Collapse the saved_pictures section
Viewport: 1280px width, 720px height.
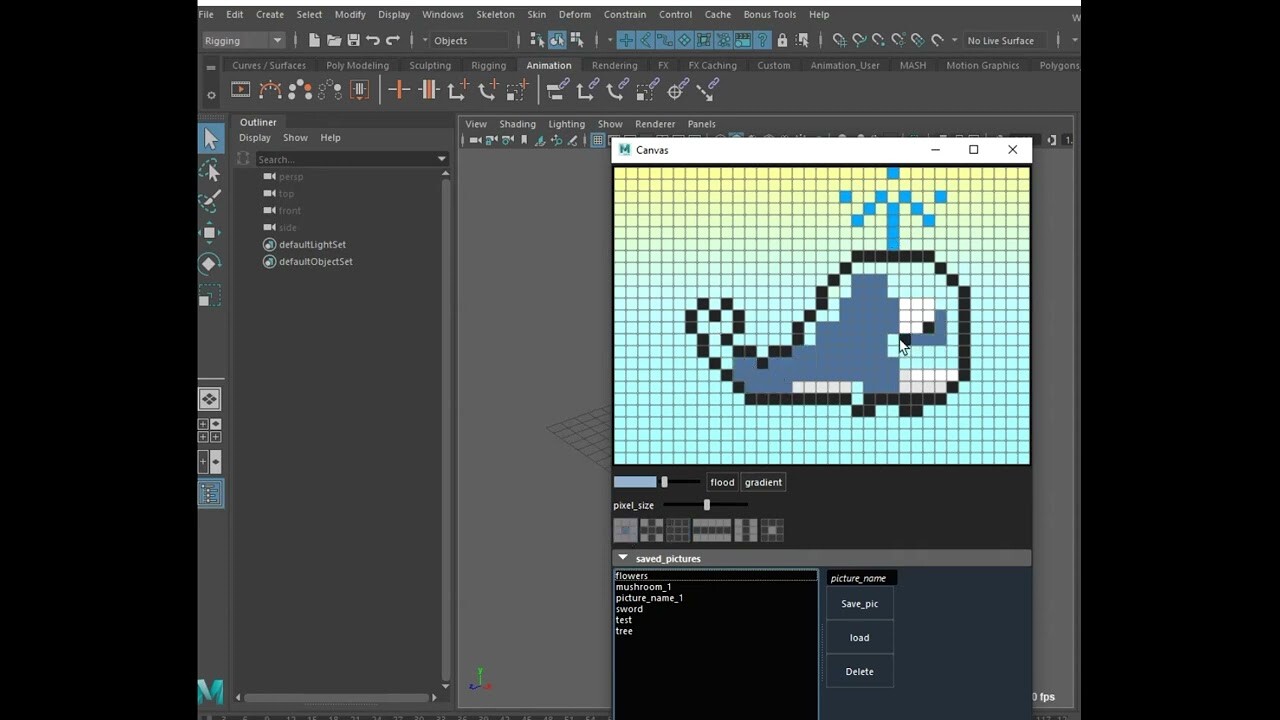pyautogui.click(x=623, y=558)
